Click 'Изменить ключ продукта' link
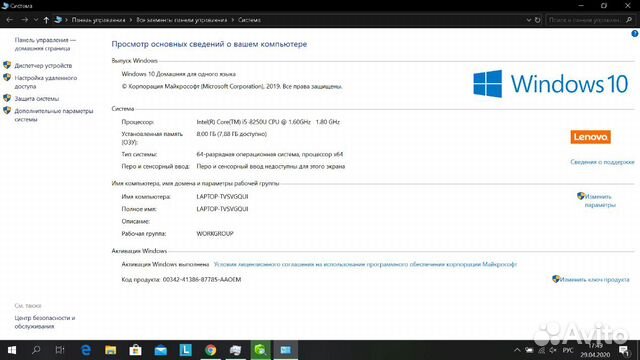 (x=594, y=280)
